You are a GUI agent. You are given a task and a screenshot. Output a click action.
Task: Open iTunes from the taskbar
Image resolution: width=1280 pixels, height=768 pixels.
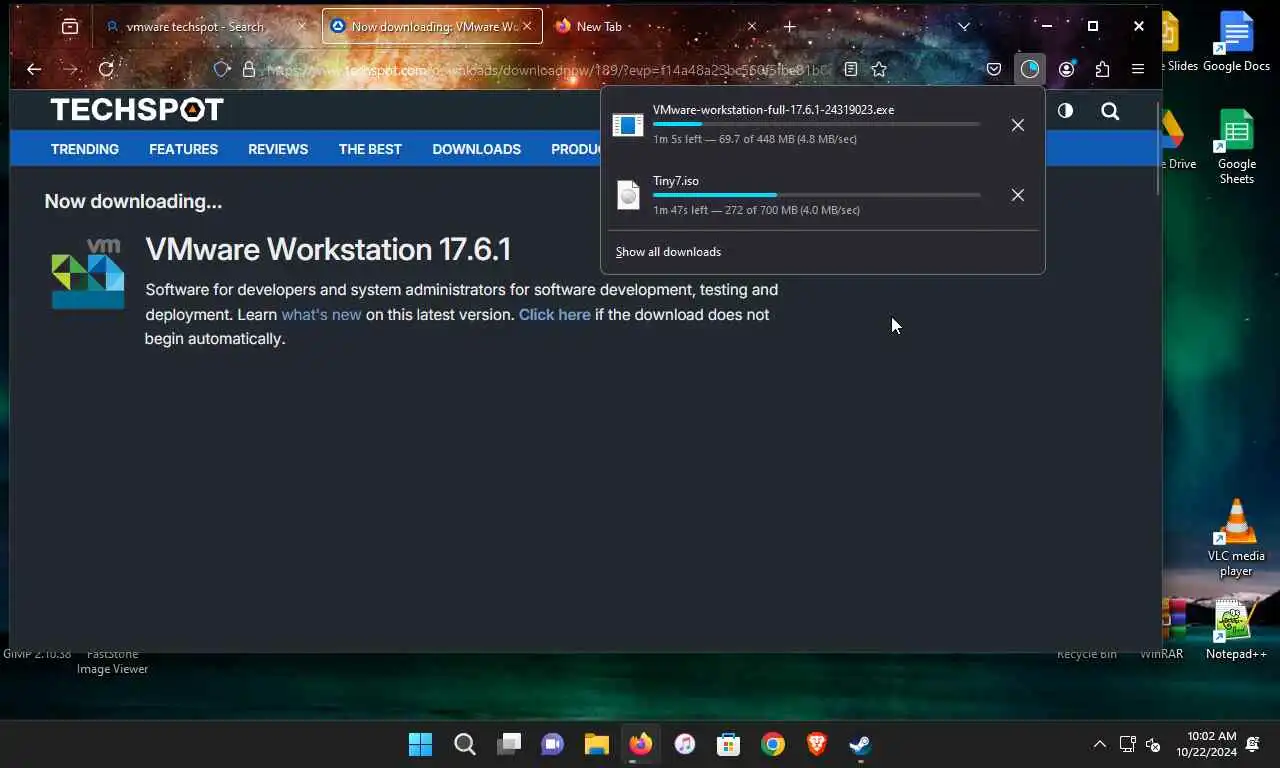tap(684, 744)
